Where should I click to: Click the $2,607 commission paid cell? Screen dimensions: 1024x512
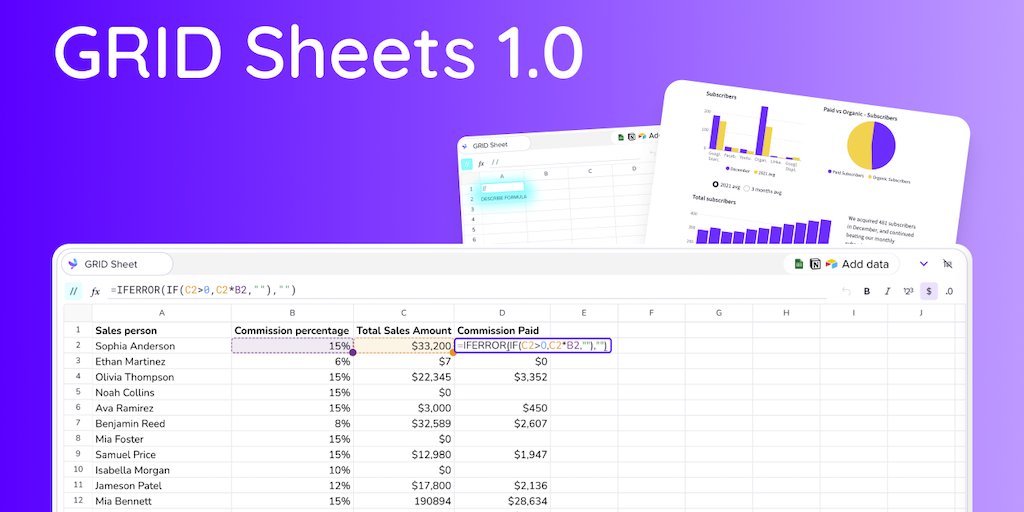pyautogui.click(x=502, y=423)
